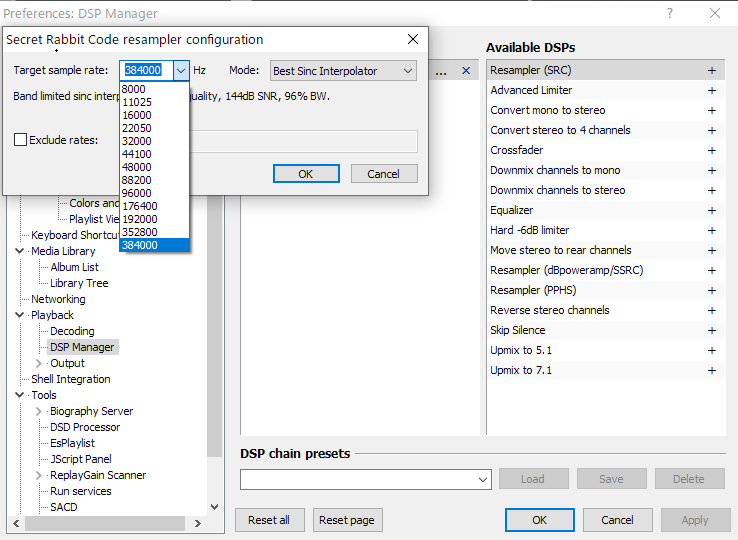Click plus beside Downmix channels to stereo
The image size is (738, 540).
coord(712,190)
